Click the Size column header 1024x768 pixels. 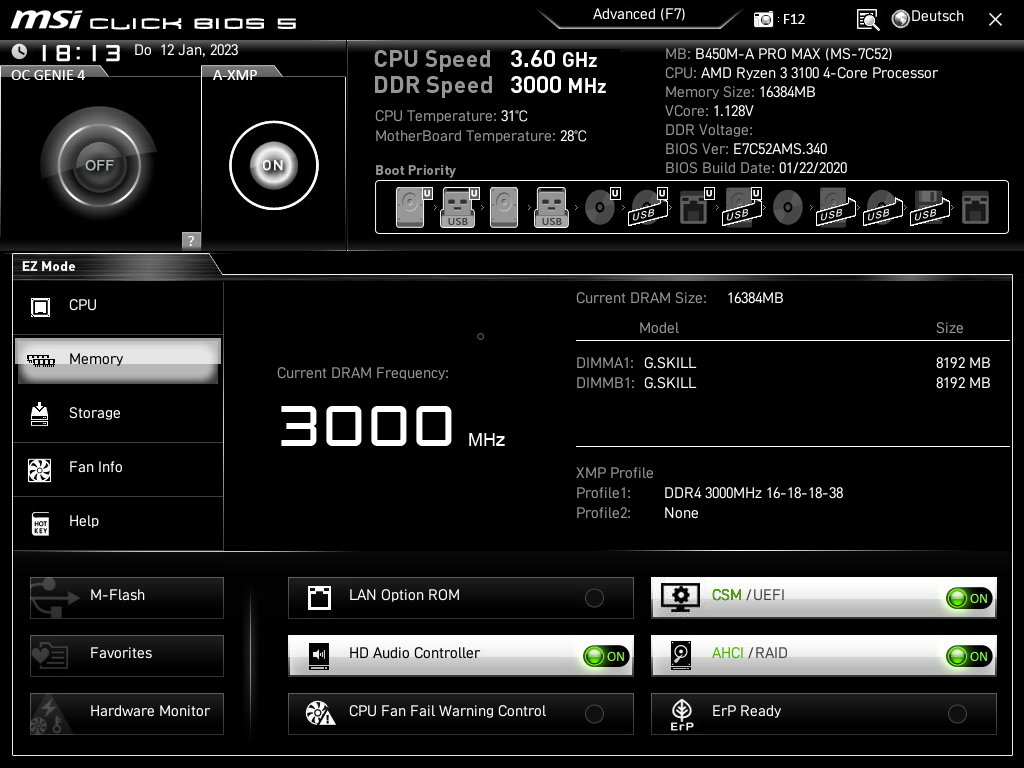coord(950,328)
